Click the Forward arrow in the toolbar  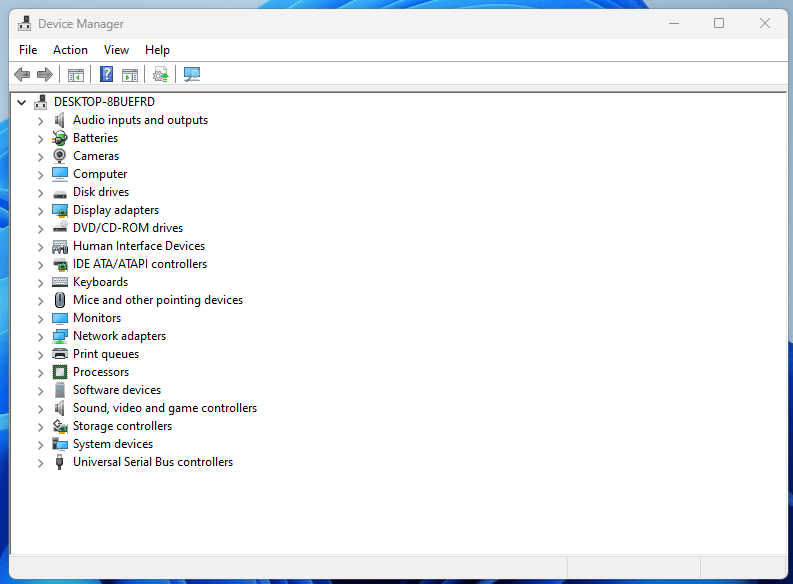pos(45,74)
